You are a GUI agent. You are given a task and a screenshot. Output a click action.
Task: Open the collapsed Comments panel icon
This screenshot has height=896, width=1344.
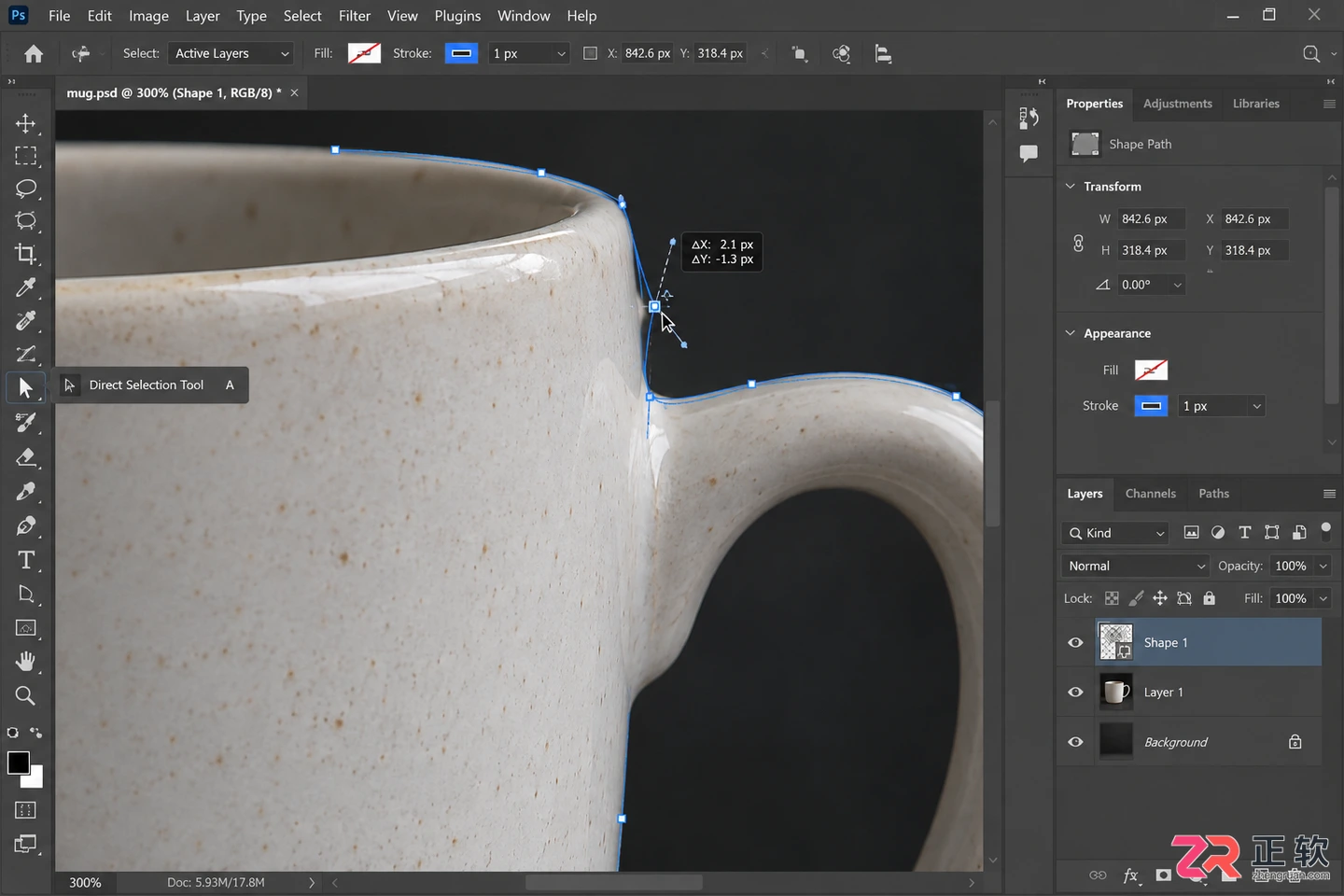pyautogui.click(x=1029, y=153)
